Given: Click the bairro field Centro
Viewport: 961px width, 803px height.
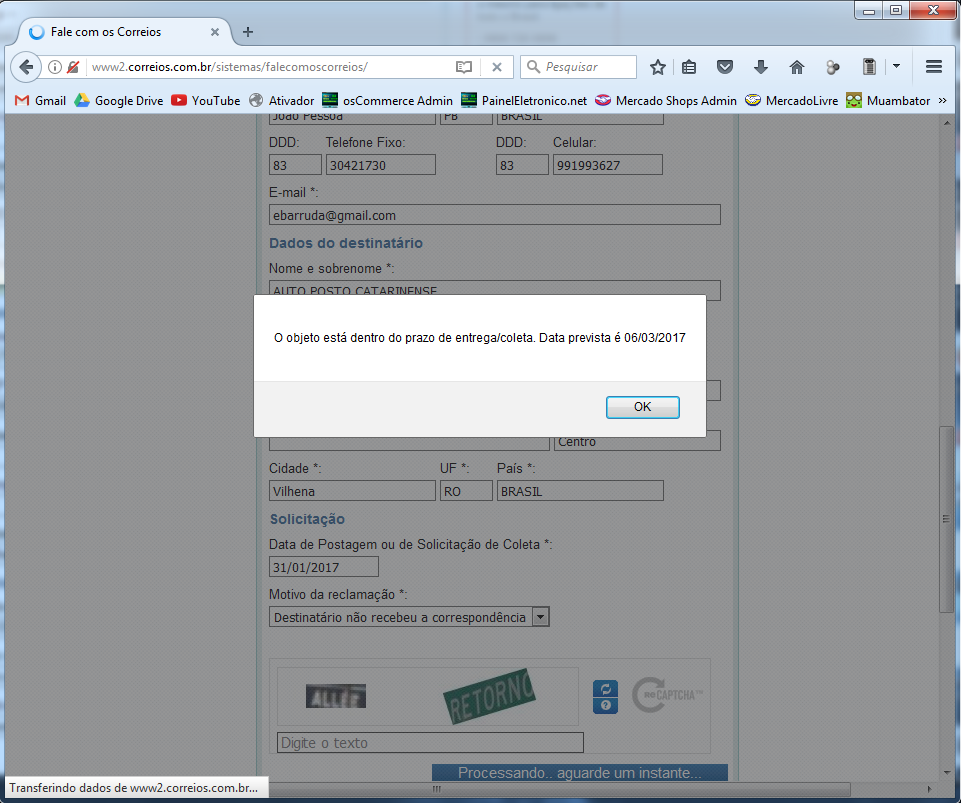Looking at the screenshot, I should [637, 441].
